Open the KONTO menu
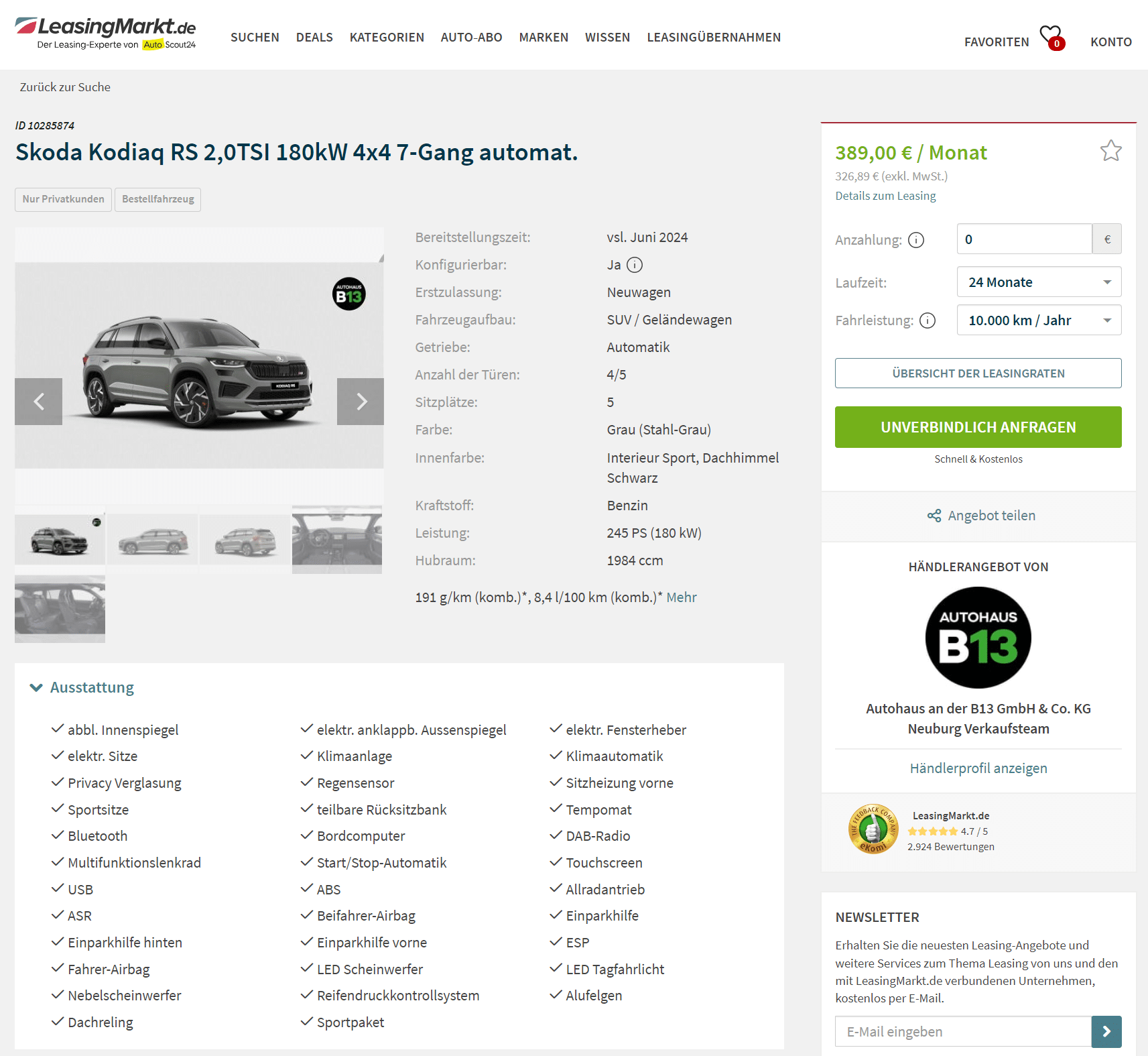The height and width of the screenshot is (1056, 1148). 1110,42
